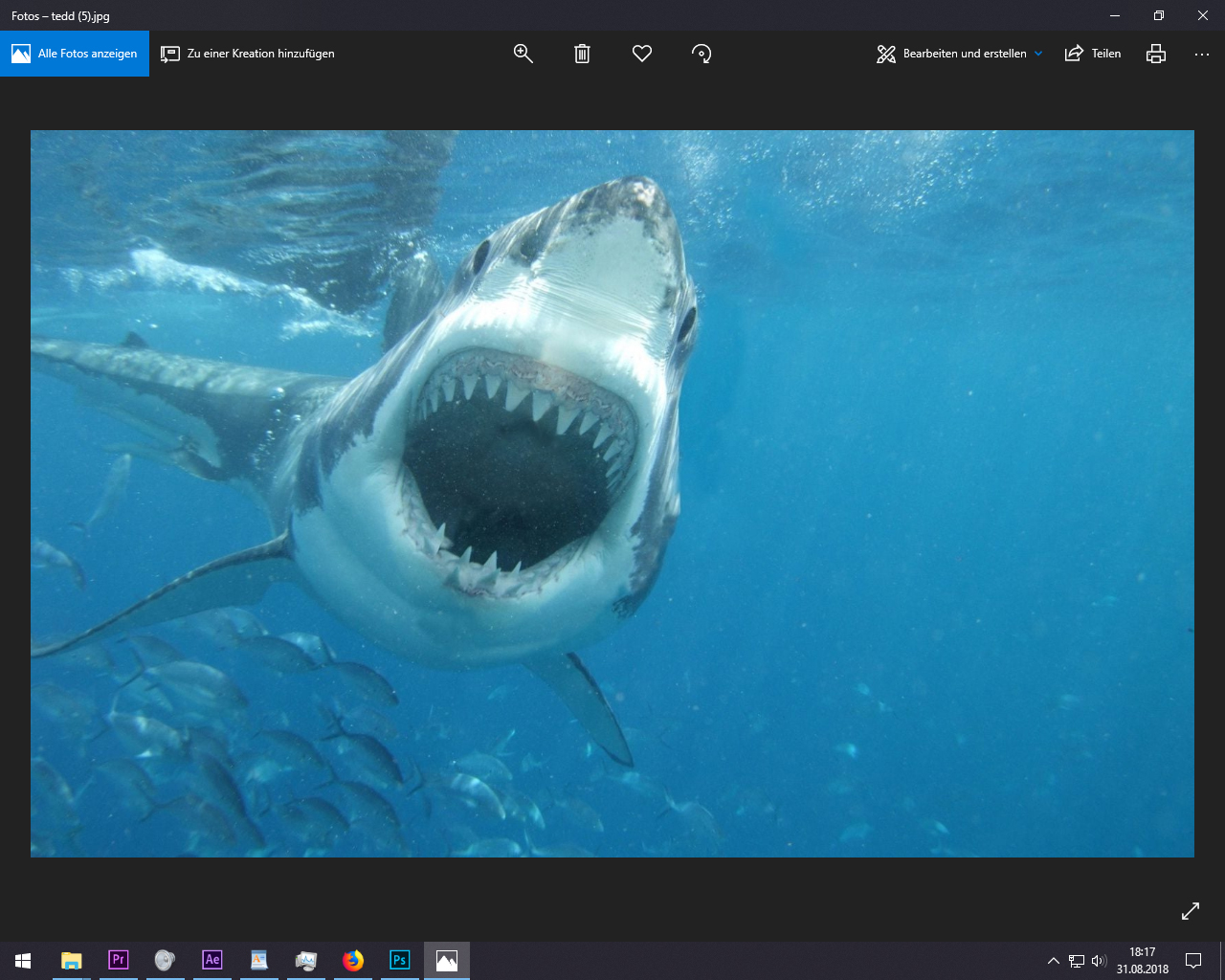The width and height of the screenshot is (1225, 980).
Task: Expand hidden system tray icons chevron
Action: 1054,961
